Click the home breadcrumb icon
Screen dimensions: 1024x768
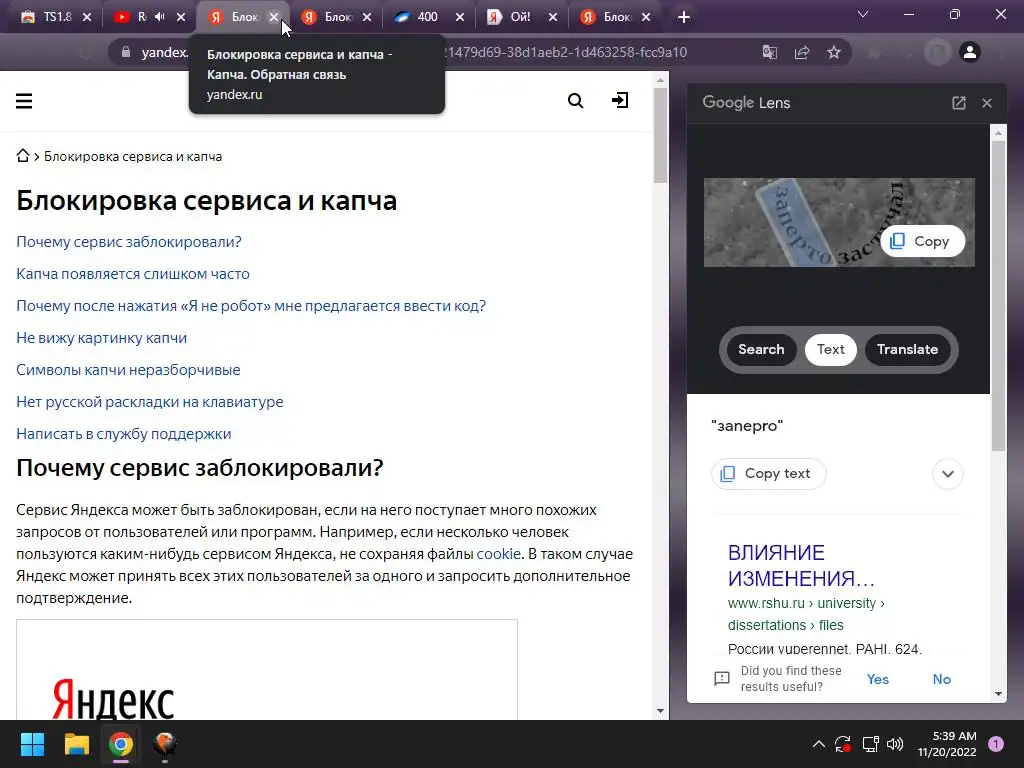point(23,155)
